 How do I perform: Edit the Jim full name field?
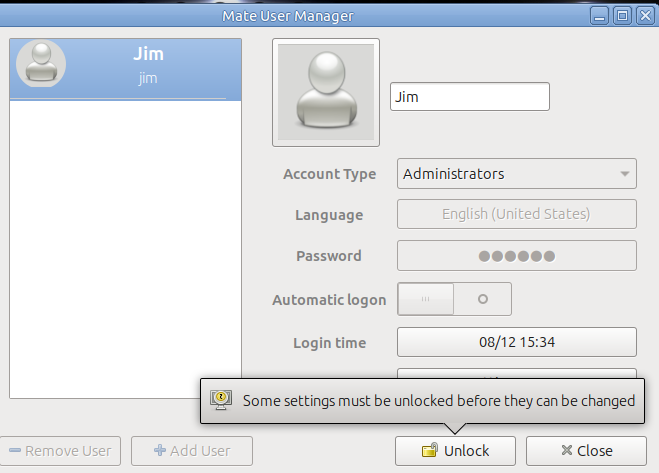[469, 97]
